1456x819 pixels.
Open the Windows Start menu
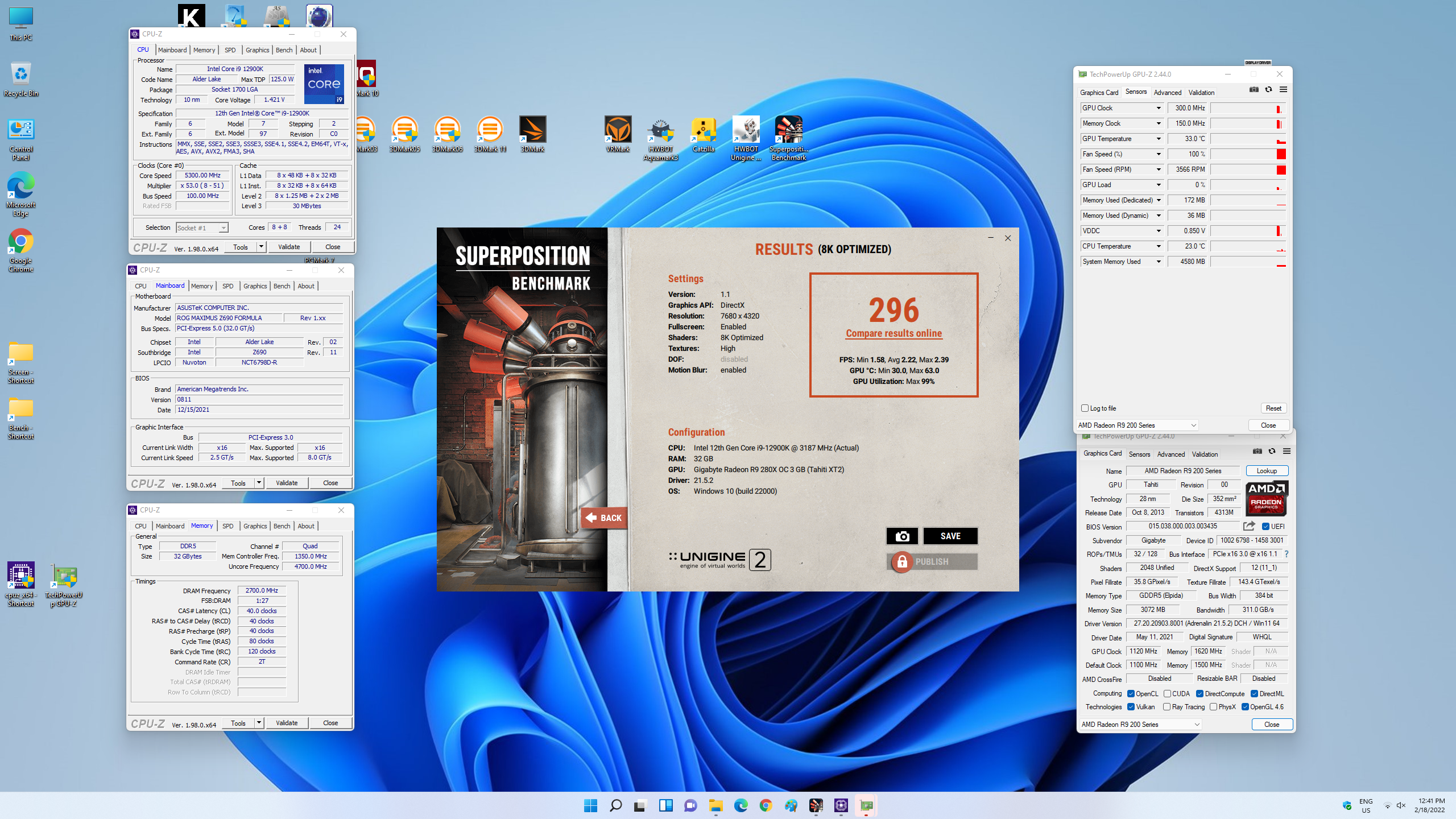590,805
